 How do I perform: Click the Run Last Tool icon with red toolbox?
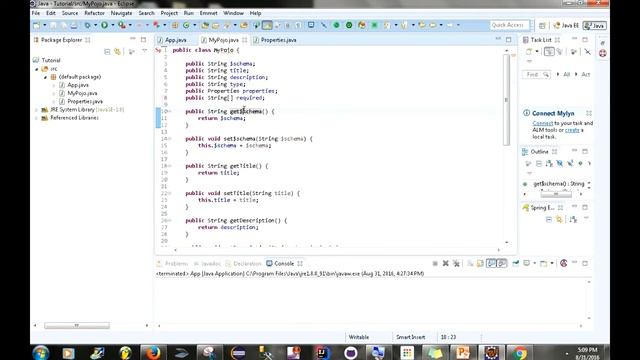tap(122, 25)
